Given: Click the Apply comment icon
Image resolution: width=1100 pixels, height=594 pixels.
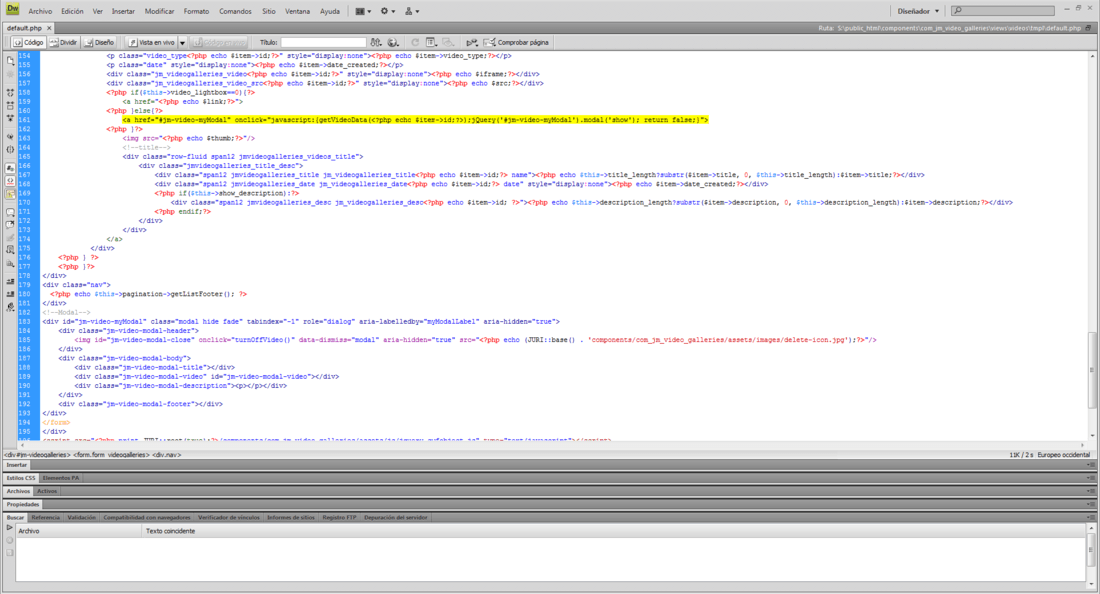Looking at the screenshot, I should coord(10,212).
